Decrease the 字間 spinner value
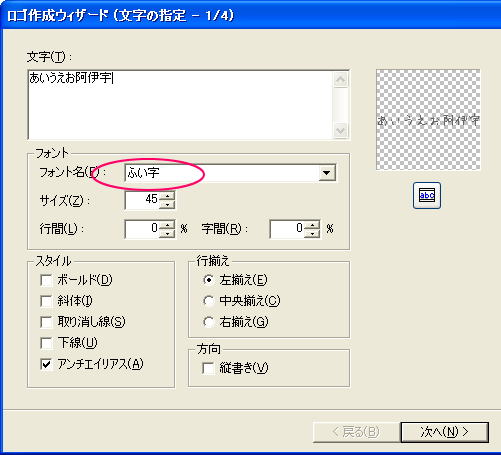This screenshot has width=501, height=455. (x=312, y=233)
